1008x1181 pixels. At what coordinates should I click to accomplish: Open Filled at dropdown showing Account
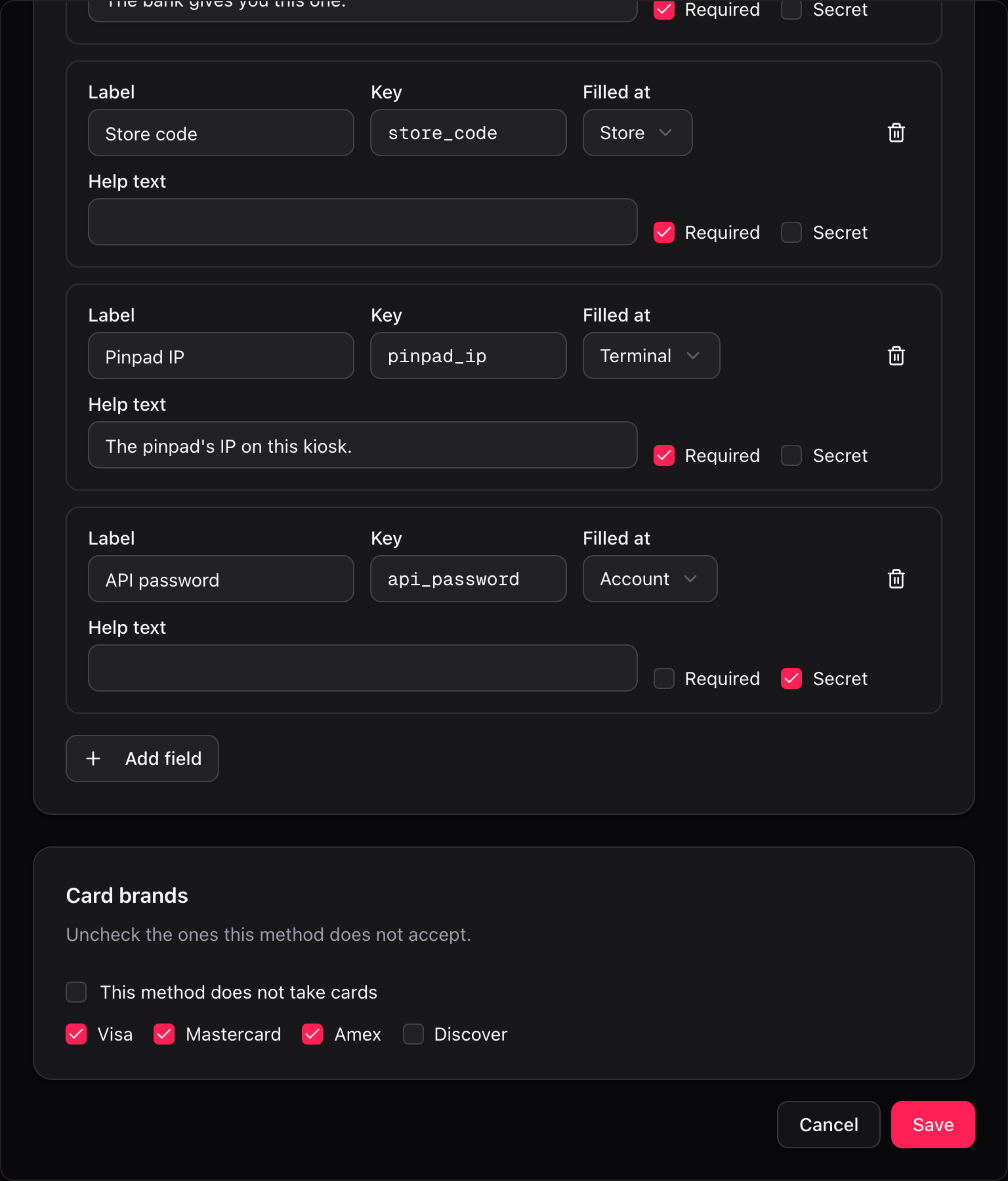650,579
